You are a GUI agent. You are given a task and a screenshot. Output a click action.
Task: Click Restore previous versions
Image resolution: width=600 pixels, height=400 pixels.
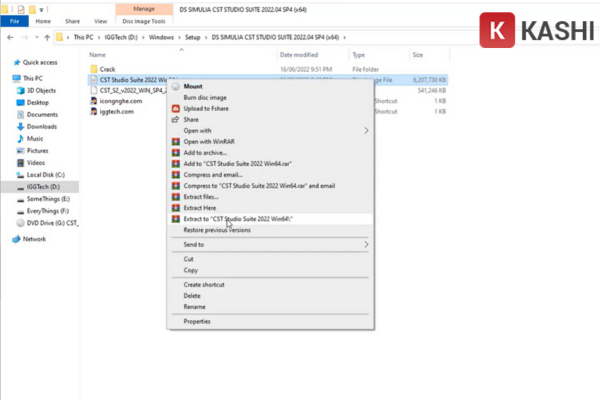tap(217, 230)
